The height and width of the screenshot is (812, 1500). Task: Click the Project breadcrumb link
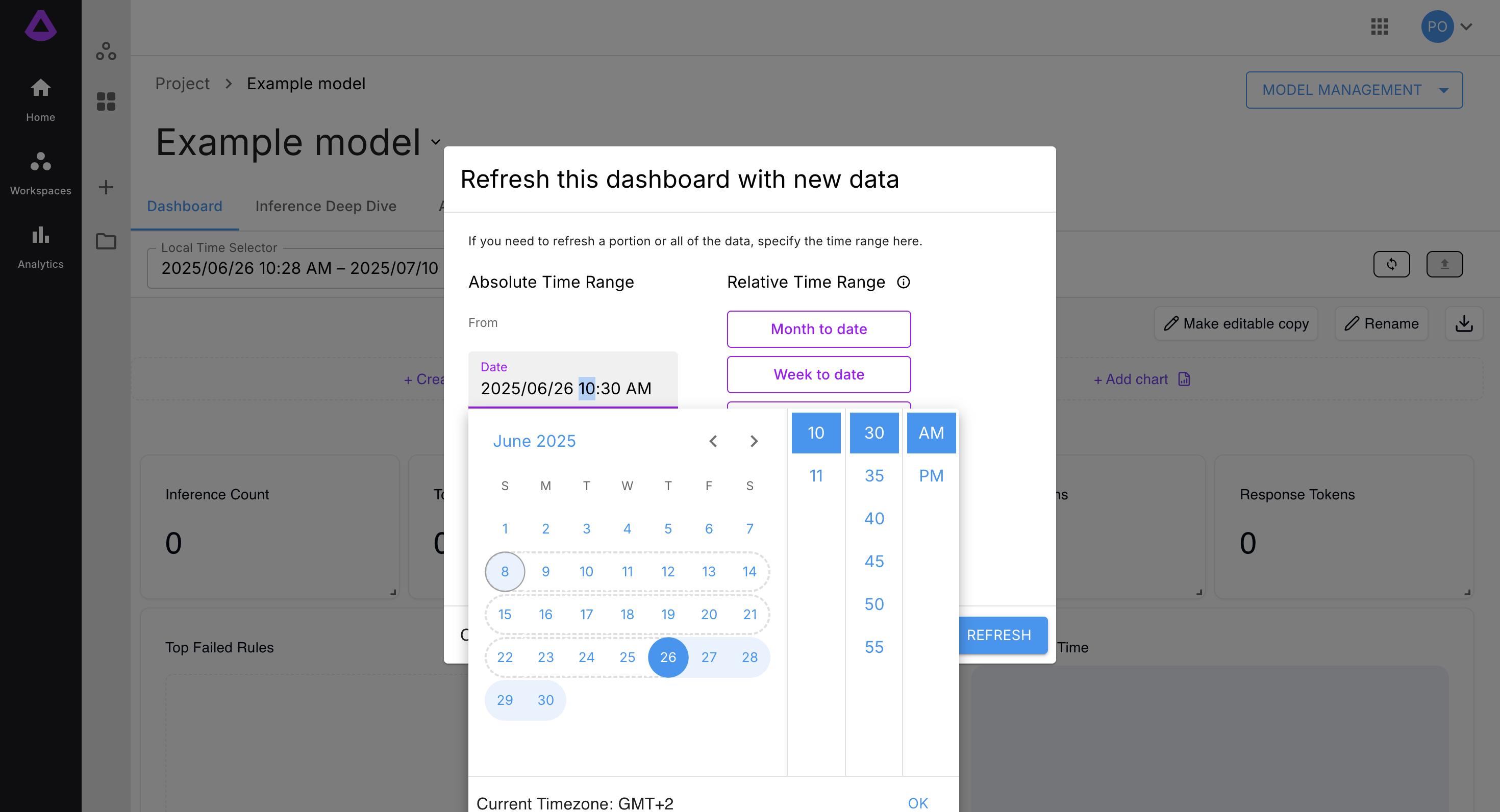pyautogui.click(x=182, y=83)
